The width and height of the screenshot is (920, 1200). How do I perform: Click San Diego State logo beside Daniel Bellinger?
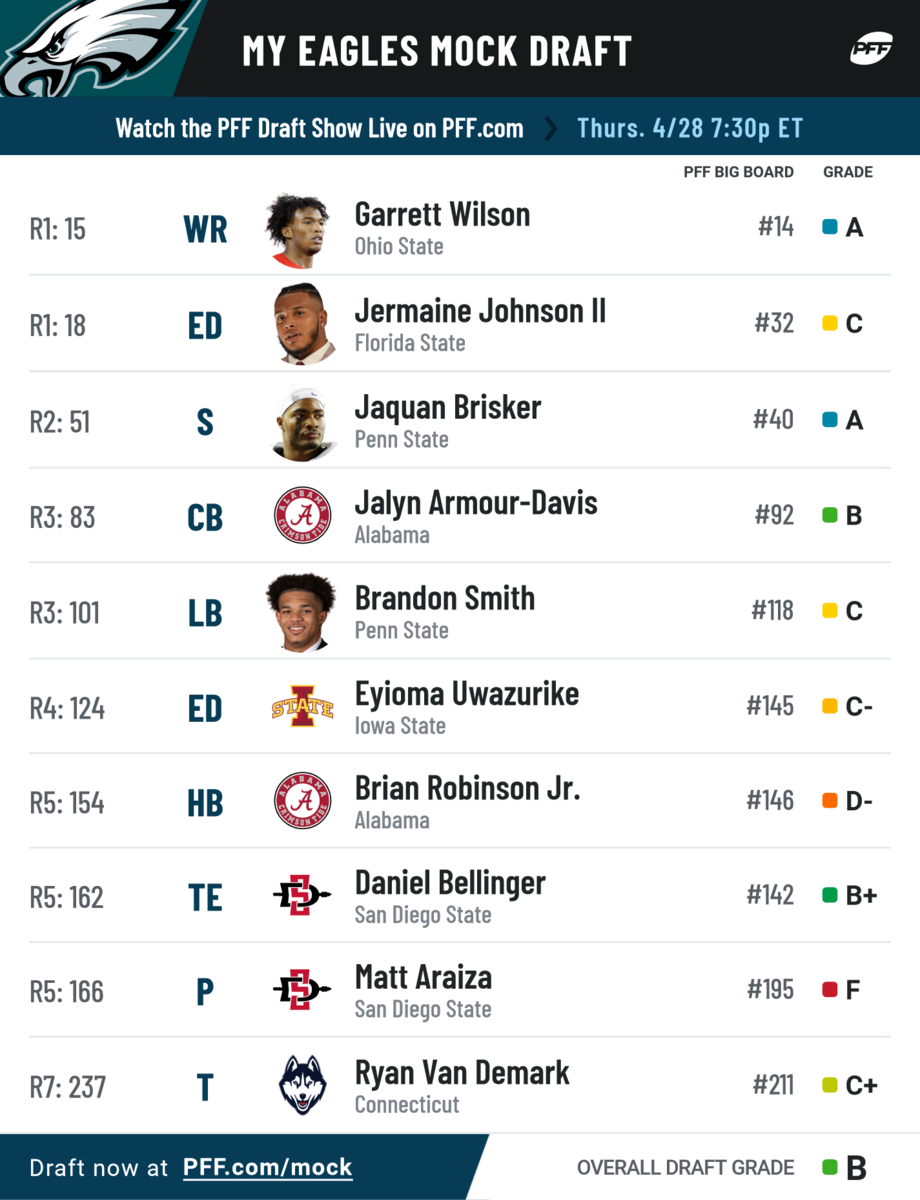(302, 896)
